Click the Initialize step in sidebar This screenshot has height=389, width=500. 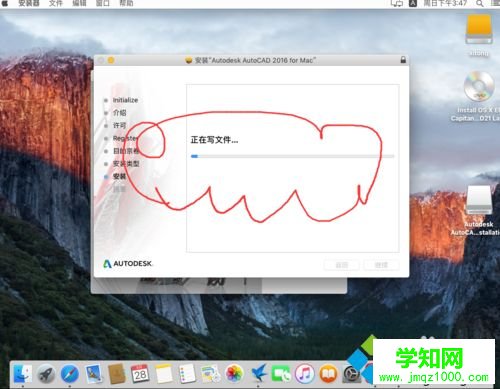click(125, 100)
